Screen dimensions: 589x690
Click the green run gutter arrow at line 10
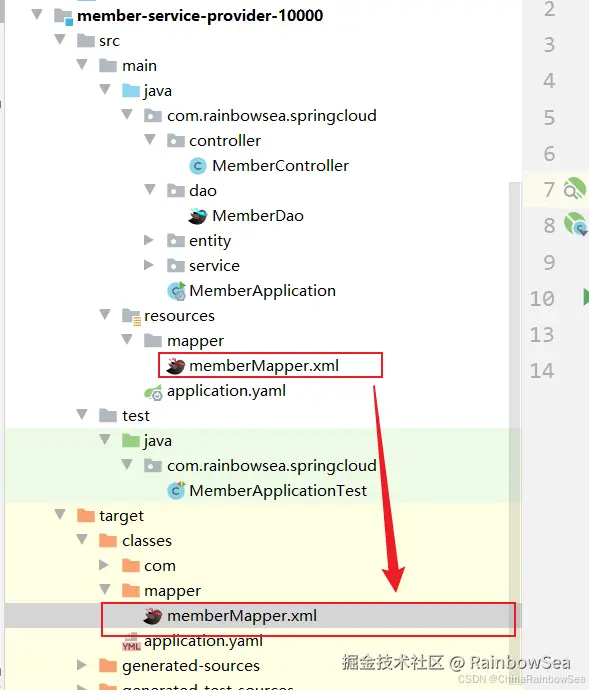(x=586, y=297)
